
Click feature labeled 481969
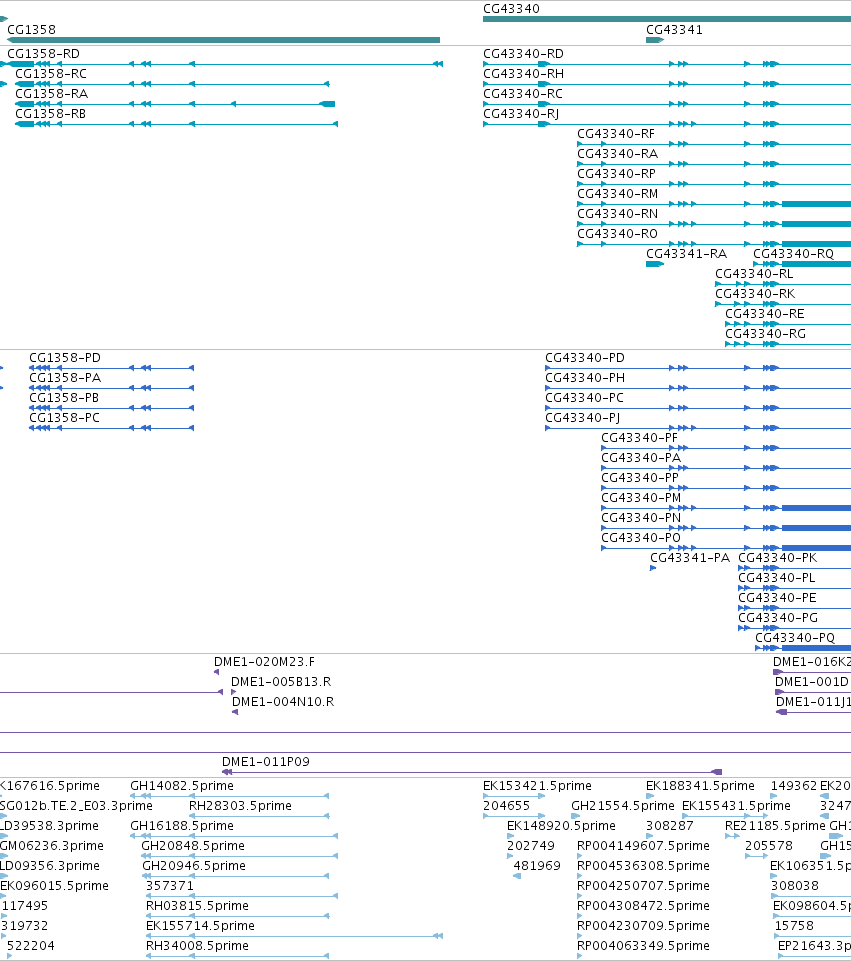coord(517,876)
